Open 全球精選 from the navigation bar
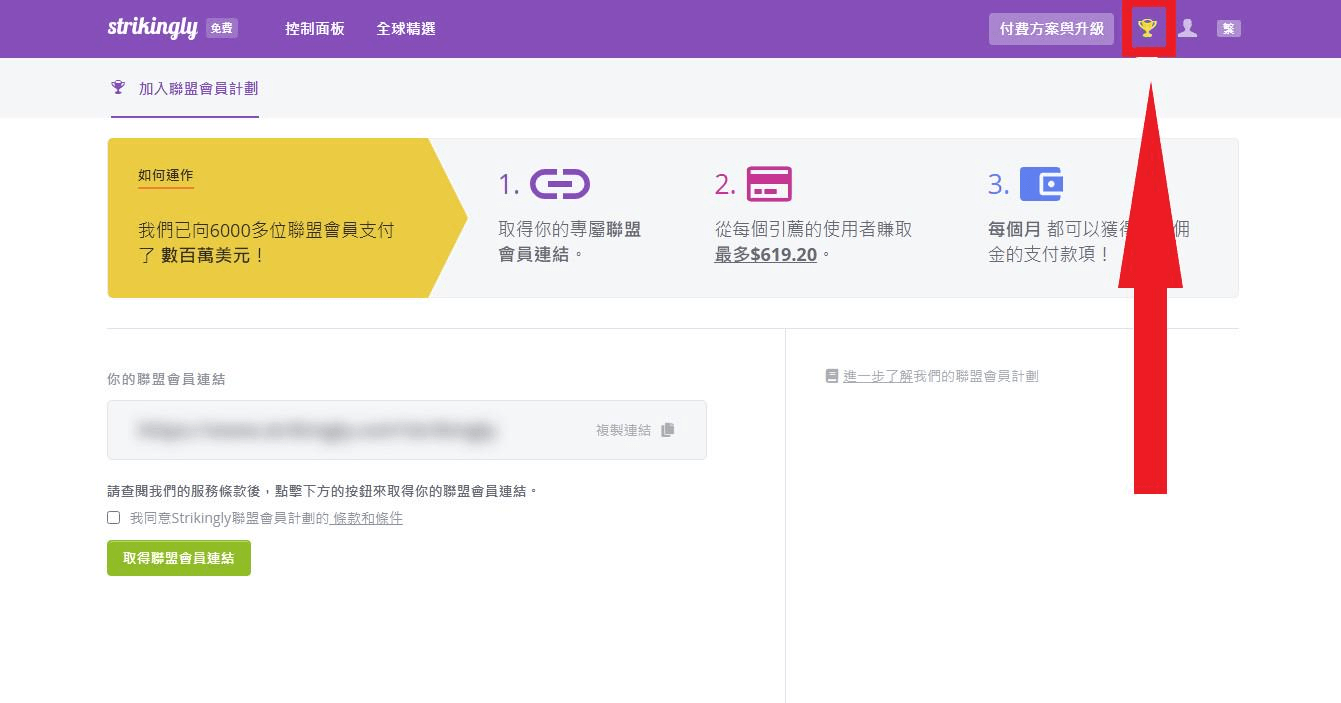1341x703 pixels. (x=405, y=29)
